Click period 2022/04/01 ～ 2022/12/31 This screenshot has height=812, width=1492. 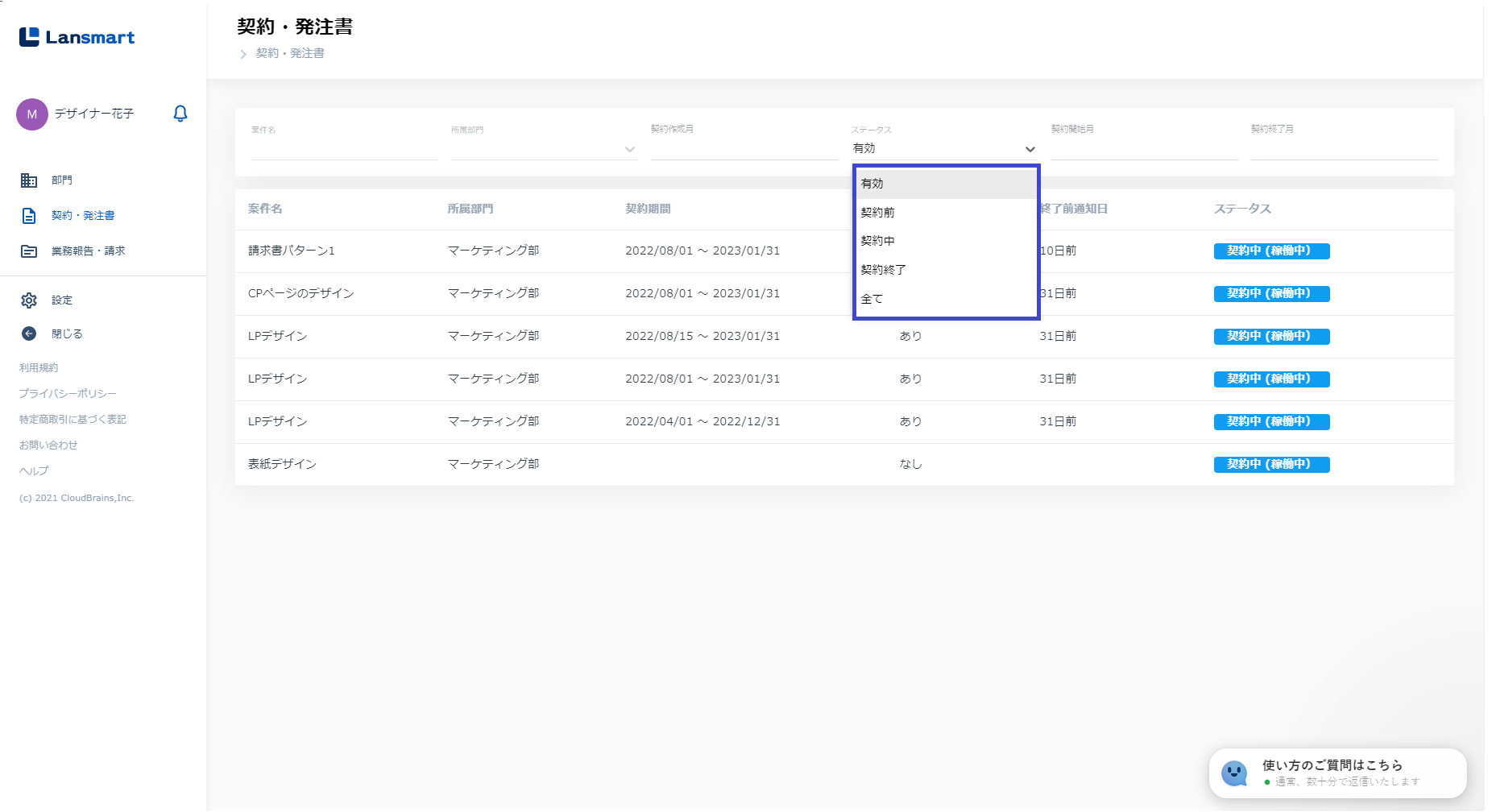pyautogui.click(x=702, y=421)
